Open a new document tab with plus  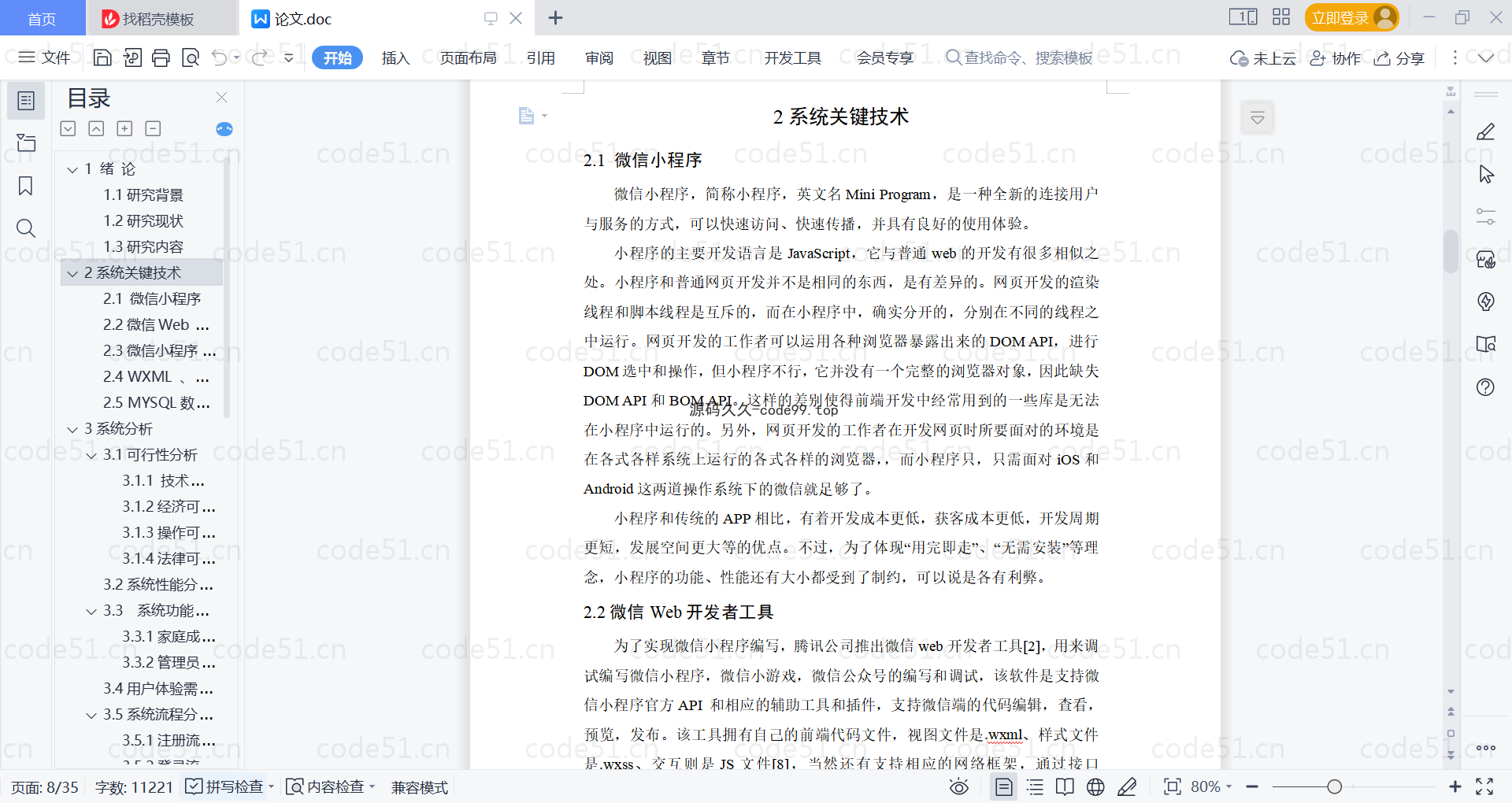point(555,17)
